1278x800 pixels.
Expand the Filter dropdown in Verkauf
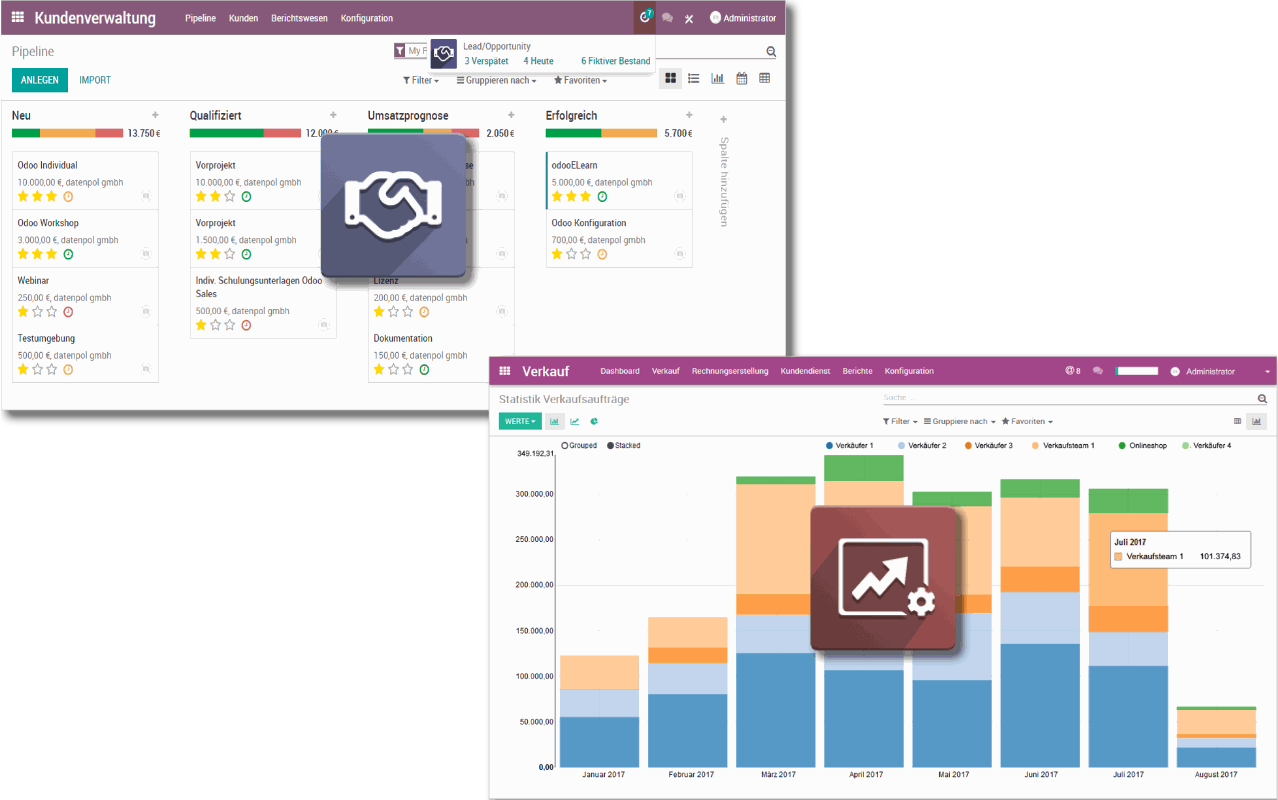[899, 421]
